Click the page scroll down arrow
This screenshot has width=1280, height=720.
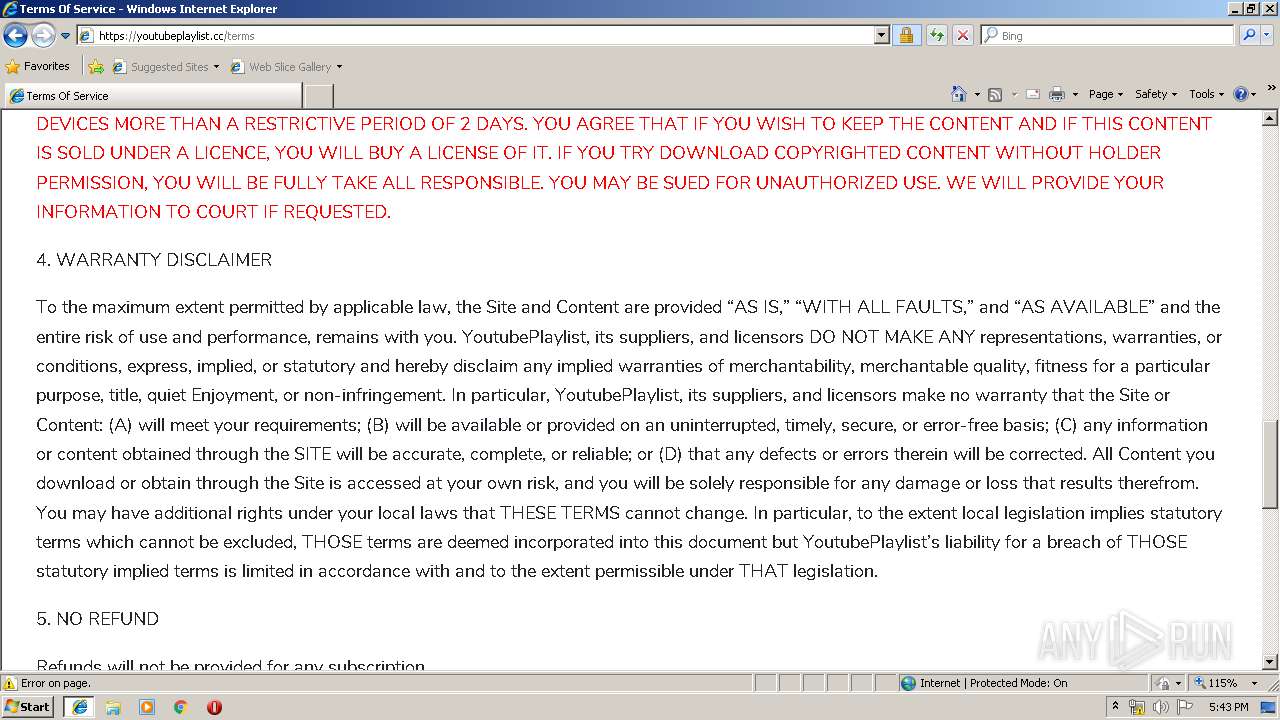1270,662
